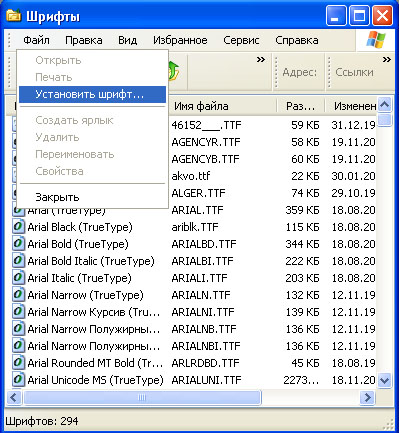Click the disabled Удалить menu entry
The image size is (399, 433).
click(92, 137)
